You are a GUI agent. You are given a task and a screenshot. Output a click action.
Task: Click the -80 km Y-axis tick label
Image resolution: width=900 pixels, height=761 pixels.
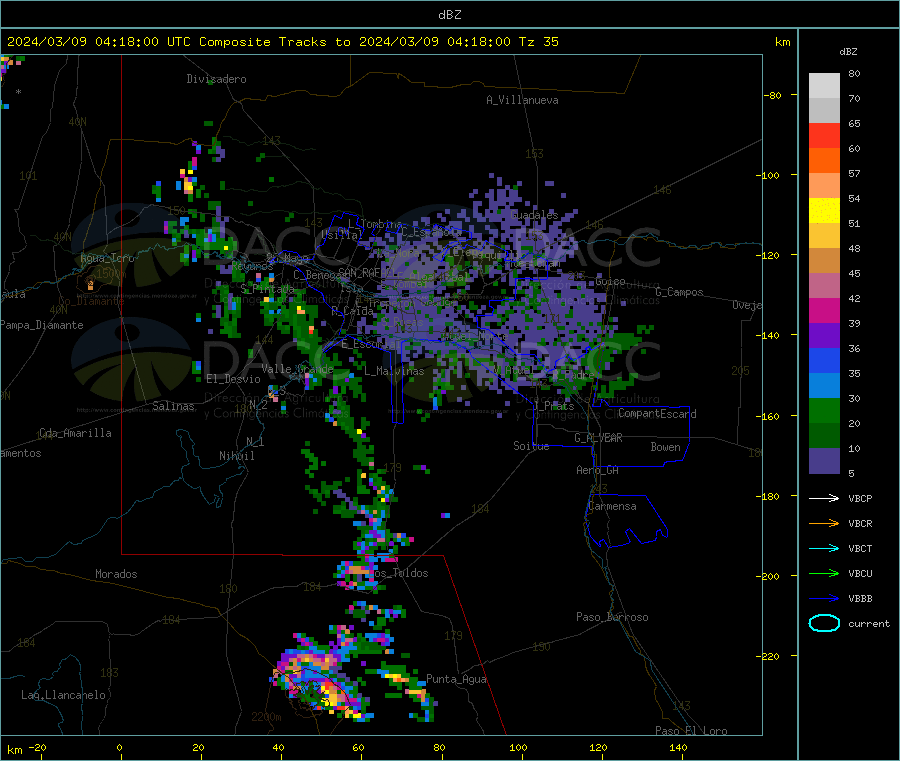click(x=772, y=95)
